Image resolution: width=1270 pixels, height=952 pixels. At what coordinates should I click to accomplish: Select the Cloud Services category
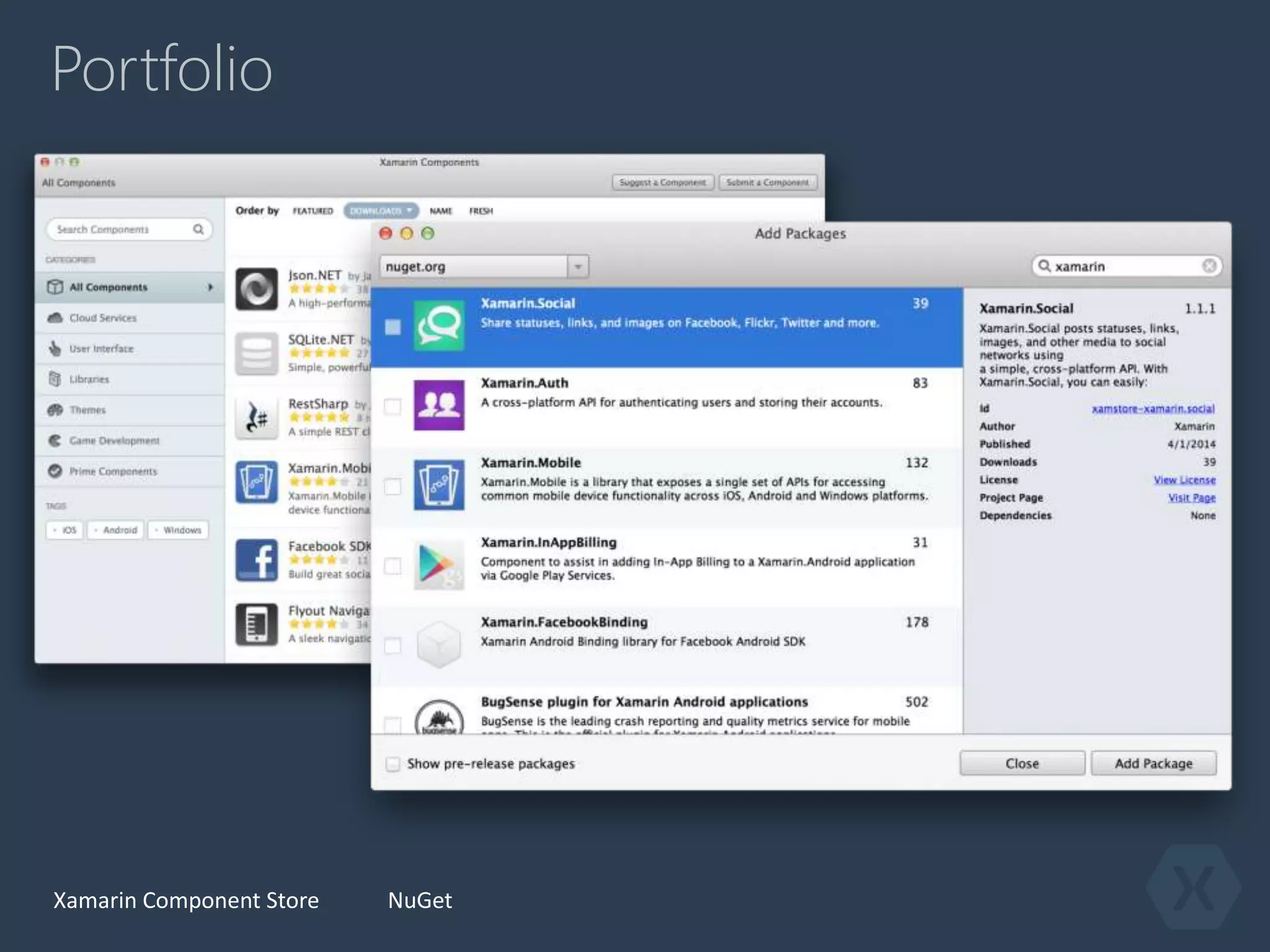130,318
